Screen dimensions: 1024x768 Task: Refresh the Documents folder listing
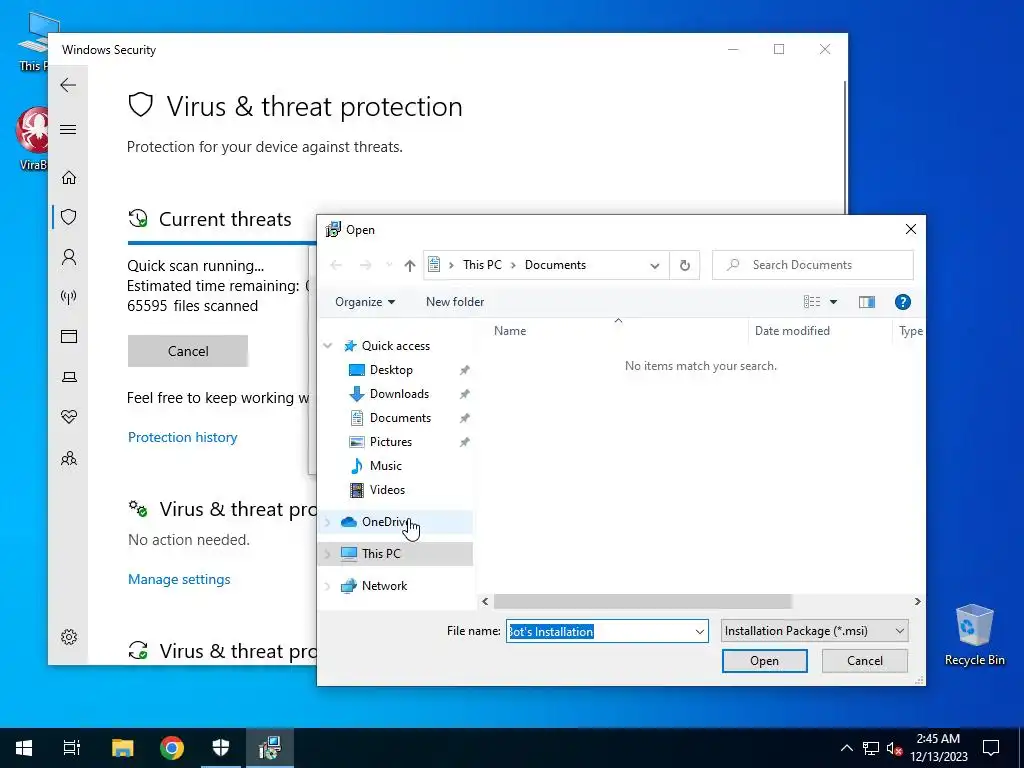point(684,265)
